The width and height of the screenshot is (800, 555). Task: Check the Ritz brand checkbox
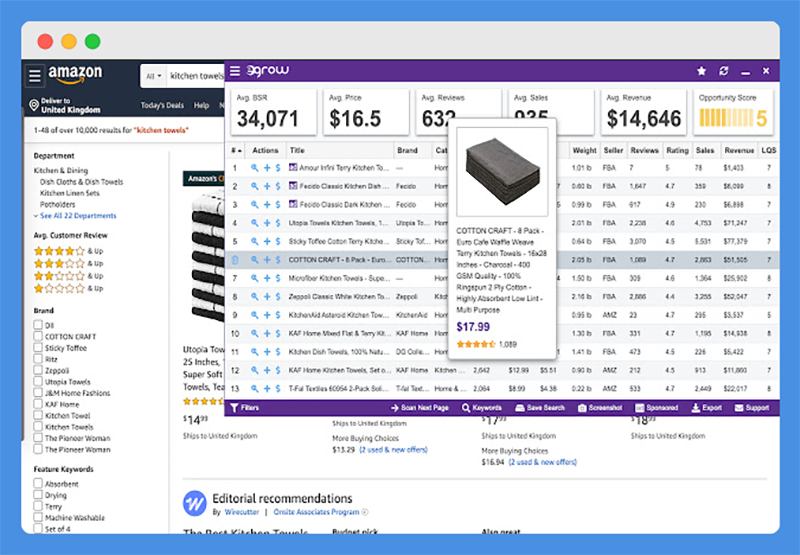coord(38,359)
